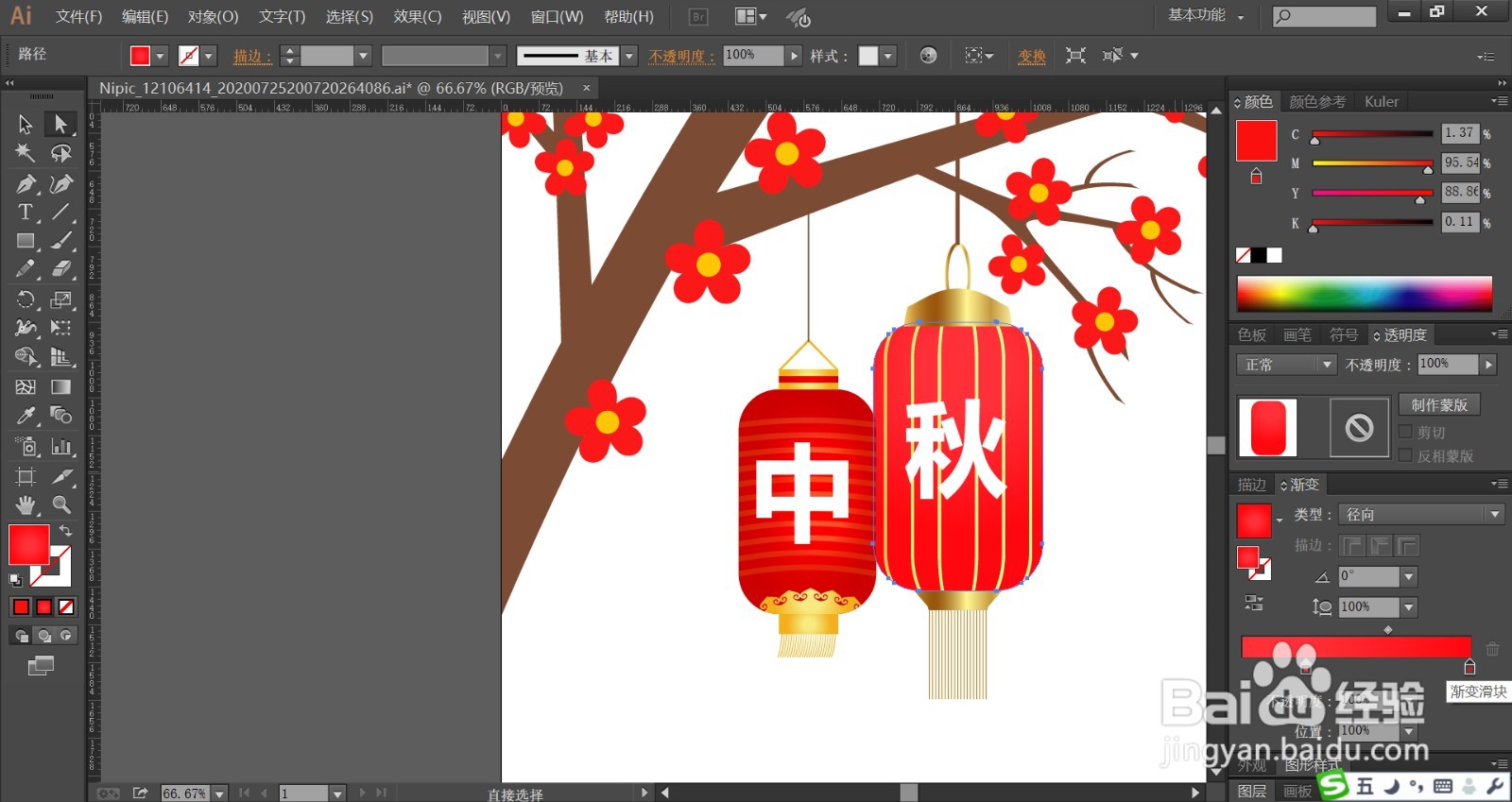Select the Perspective Grid tool
Screen dimensions: 1512x802
click(60, 357)
